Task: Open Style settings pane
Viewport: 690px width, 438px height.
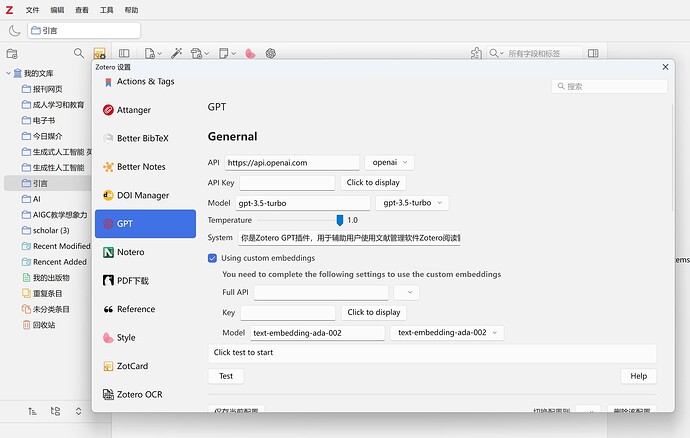Action: [145, 338]
